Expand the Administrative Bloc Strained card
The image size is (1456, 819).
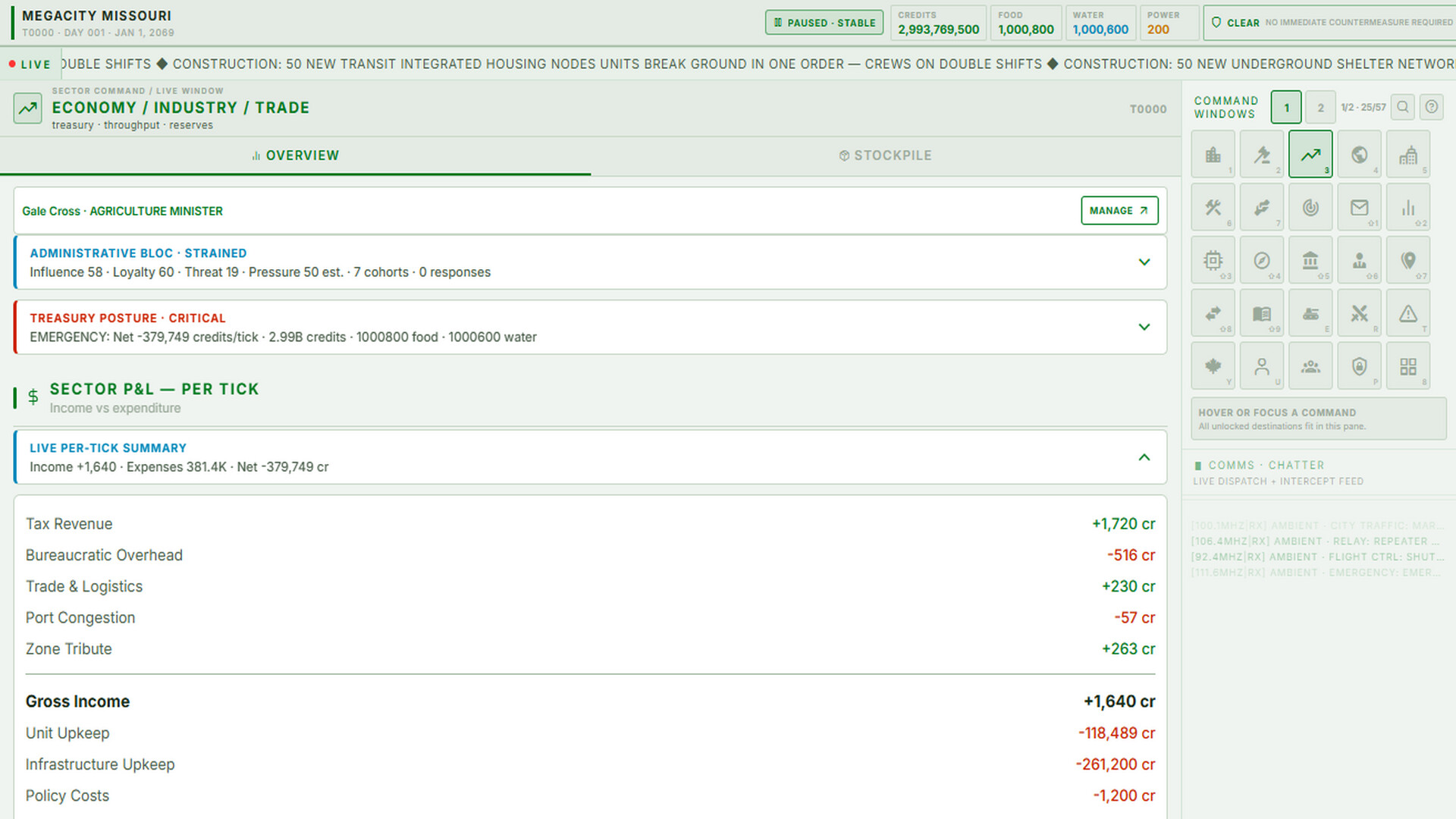pyautogui.click(x=590, y=262)
